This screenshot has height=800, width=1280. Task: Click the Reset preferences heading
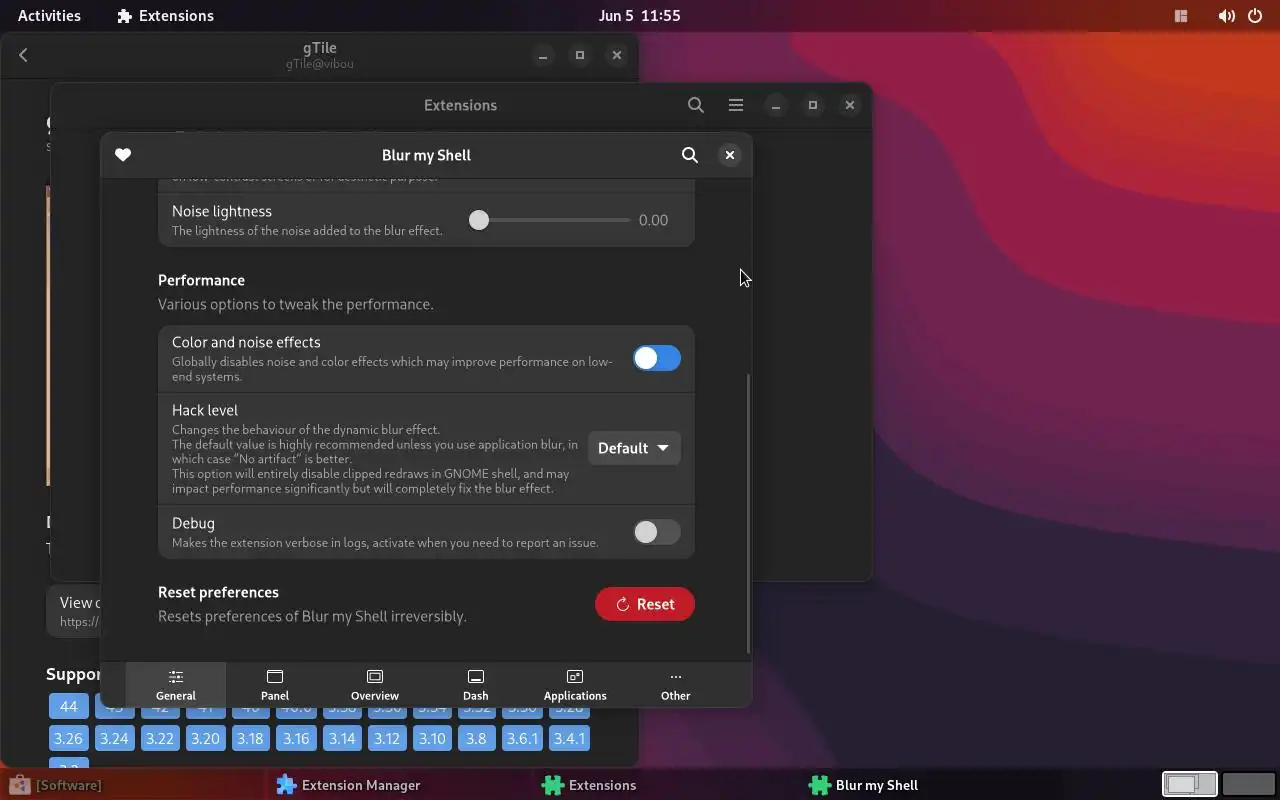[x=218, y=592]
